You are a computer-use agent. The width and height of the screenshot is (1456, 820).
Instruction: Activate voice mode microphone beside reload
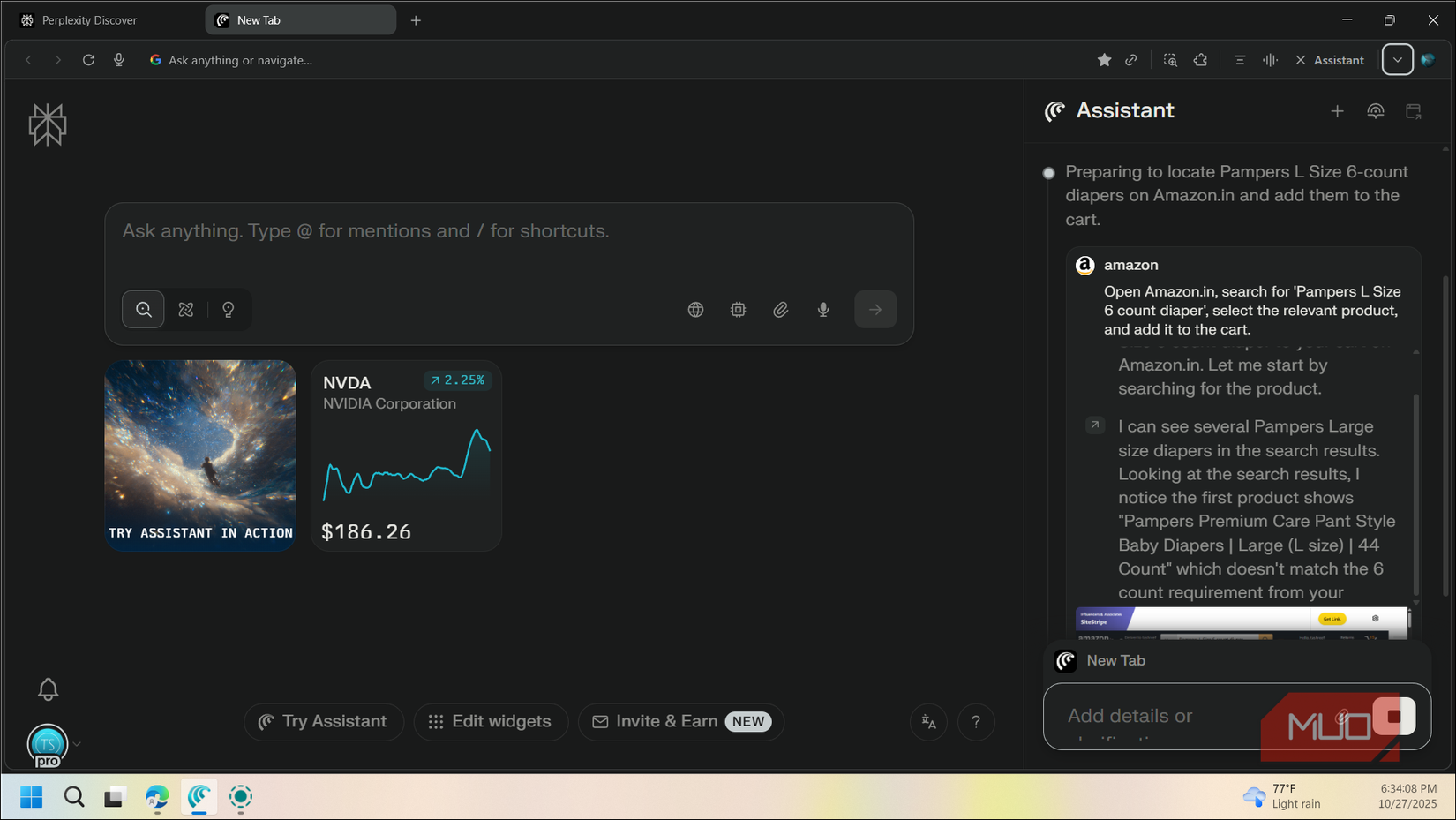(x=119, y=60)
